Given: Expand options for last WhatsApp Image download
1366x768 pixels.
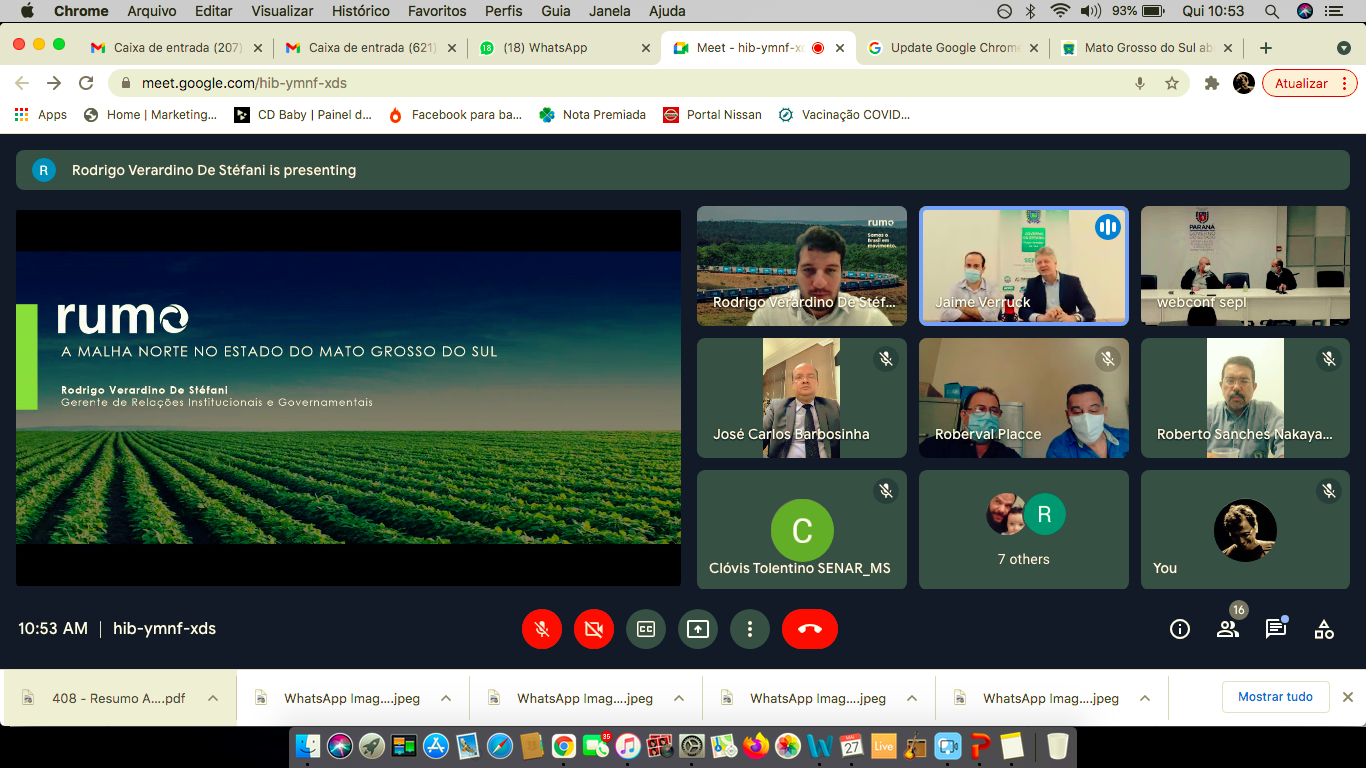Looking at the screenshot, I should point(1145,698).
